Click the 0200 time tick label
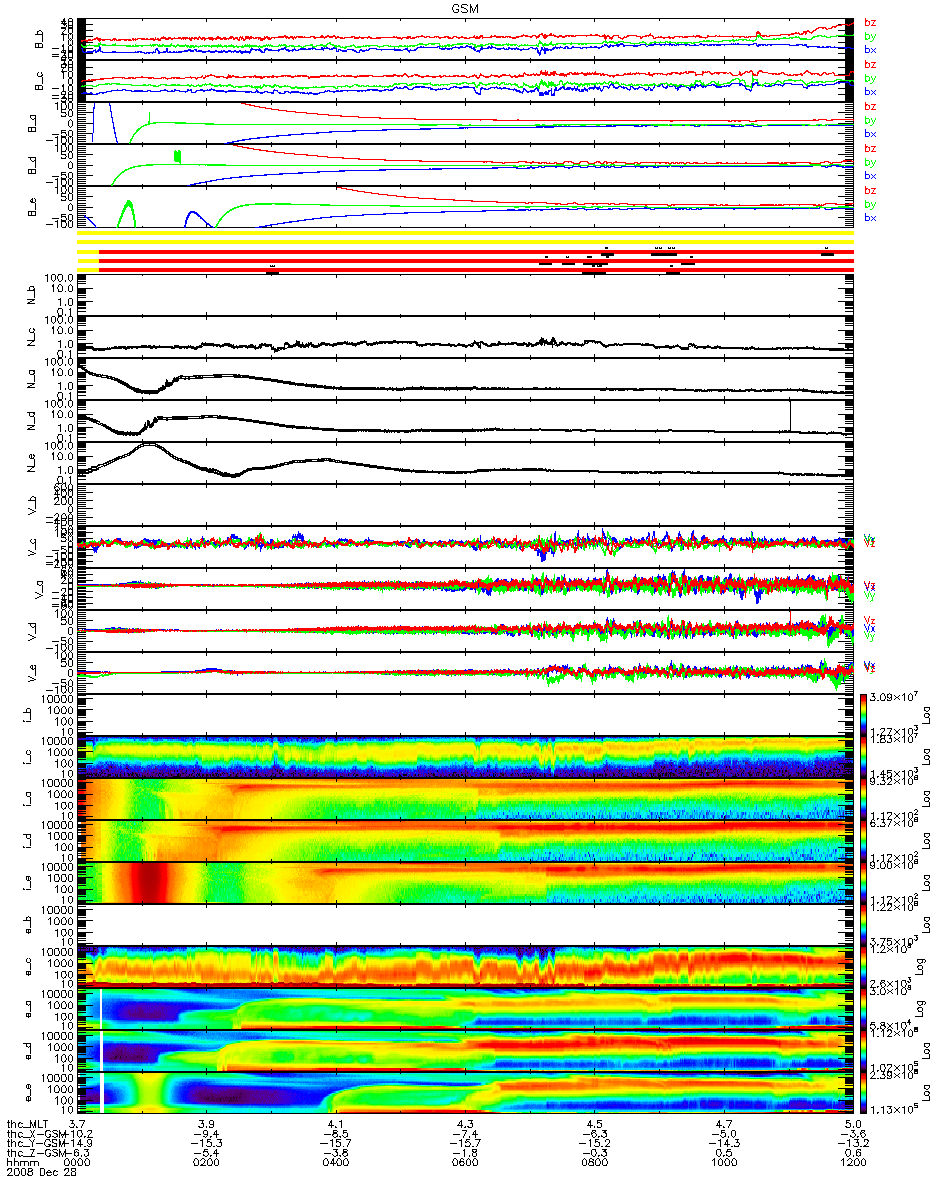 pos(206,1163)
